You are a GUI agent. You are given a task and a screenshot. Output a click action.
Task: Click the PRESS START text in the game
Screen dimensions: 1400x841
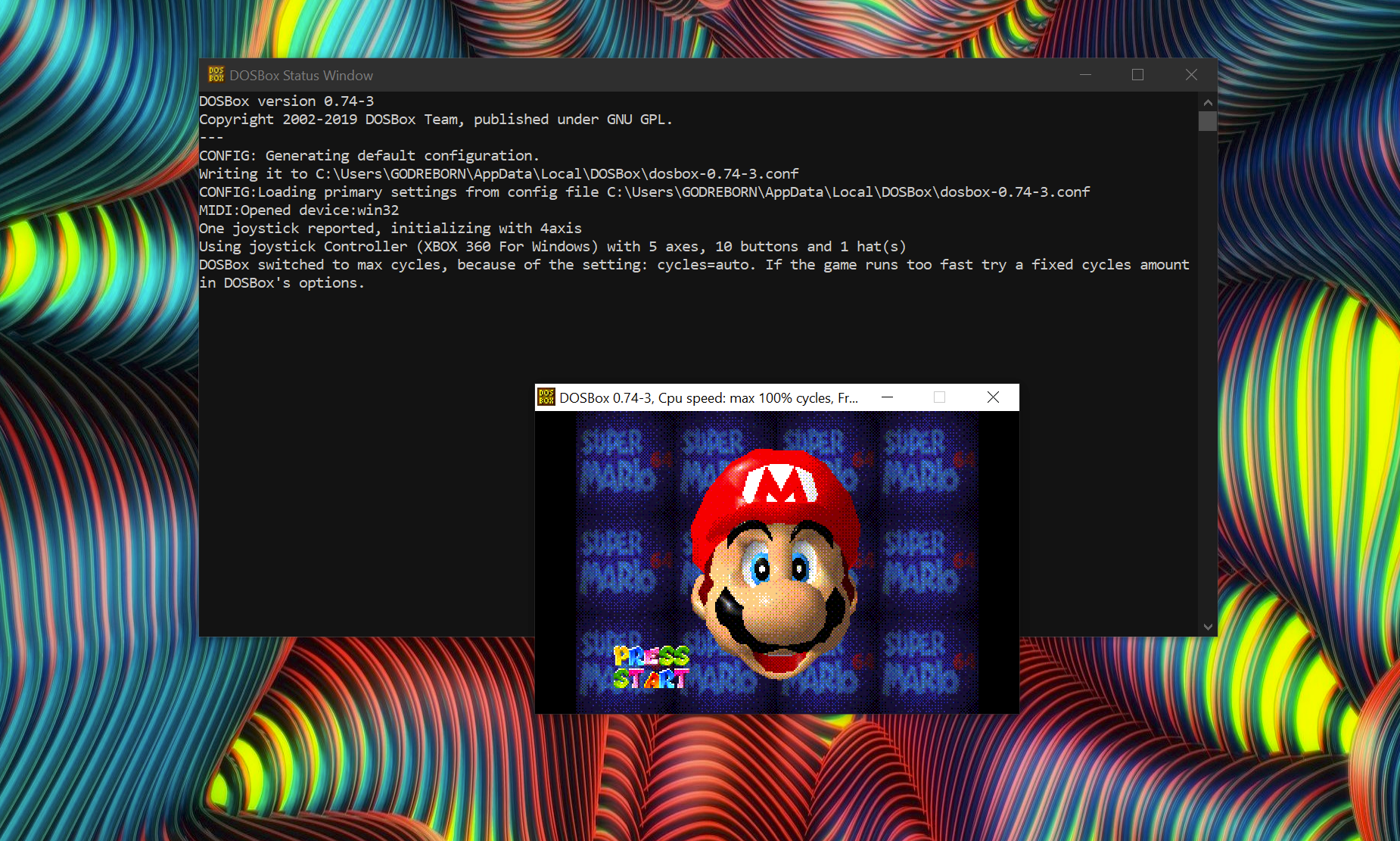tap(651, 667)
